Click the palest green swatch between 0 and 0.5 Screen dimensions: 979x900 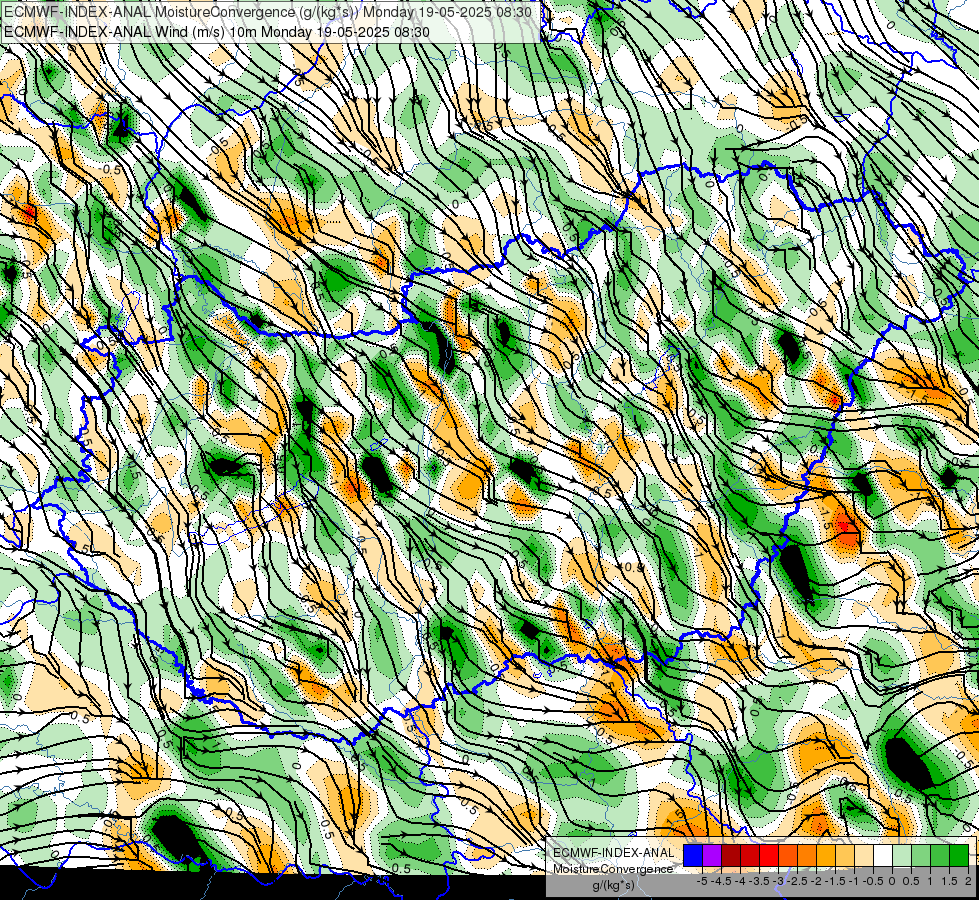click(x=902, y=855)
